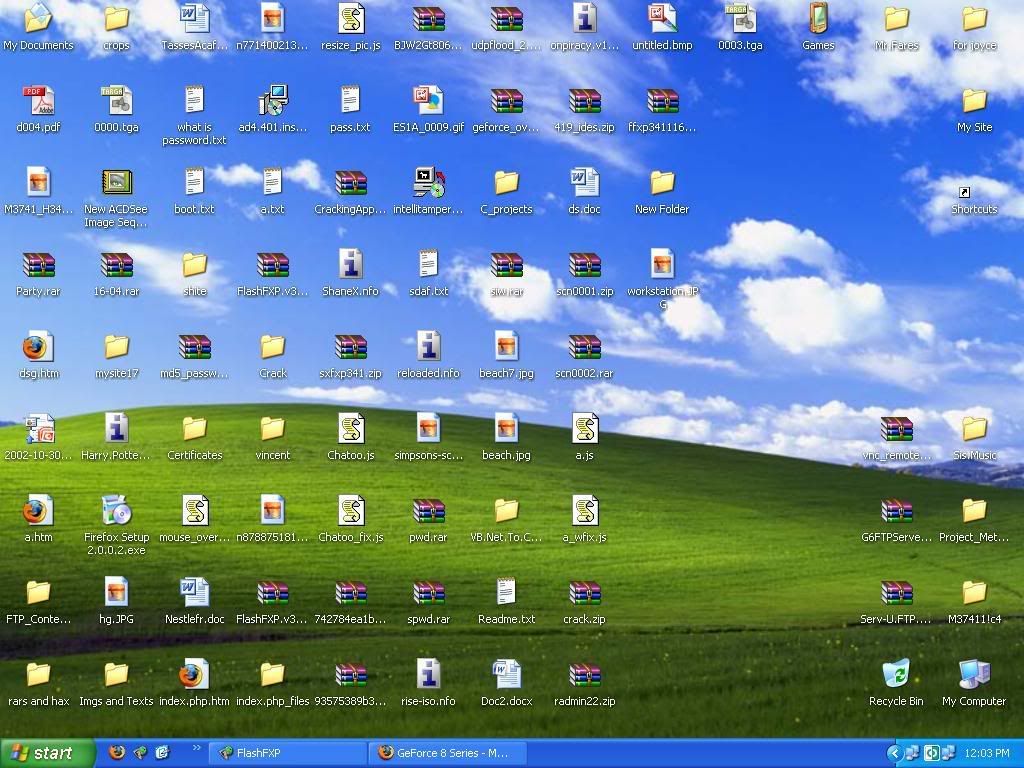The image size is (1024, 768).
Task: Switch to the GeForce 8 Series taskbar window
Action: [446, 753]
